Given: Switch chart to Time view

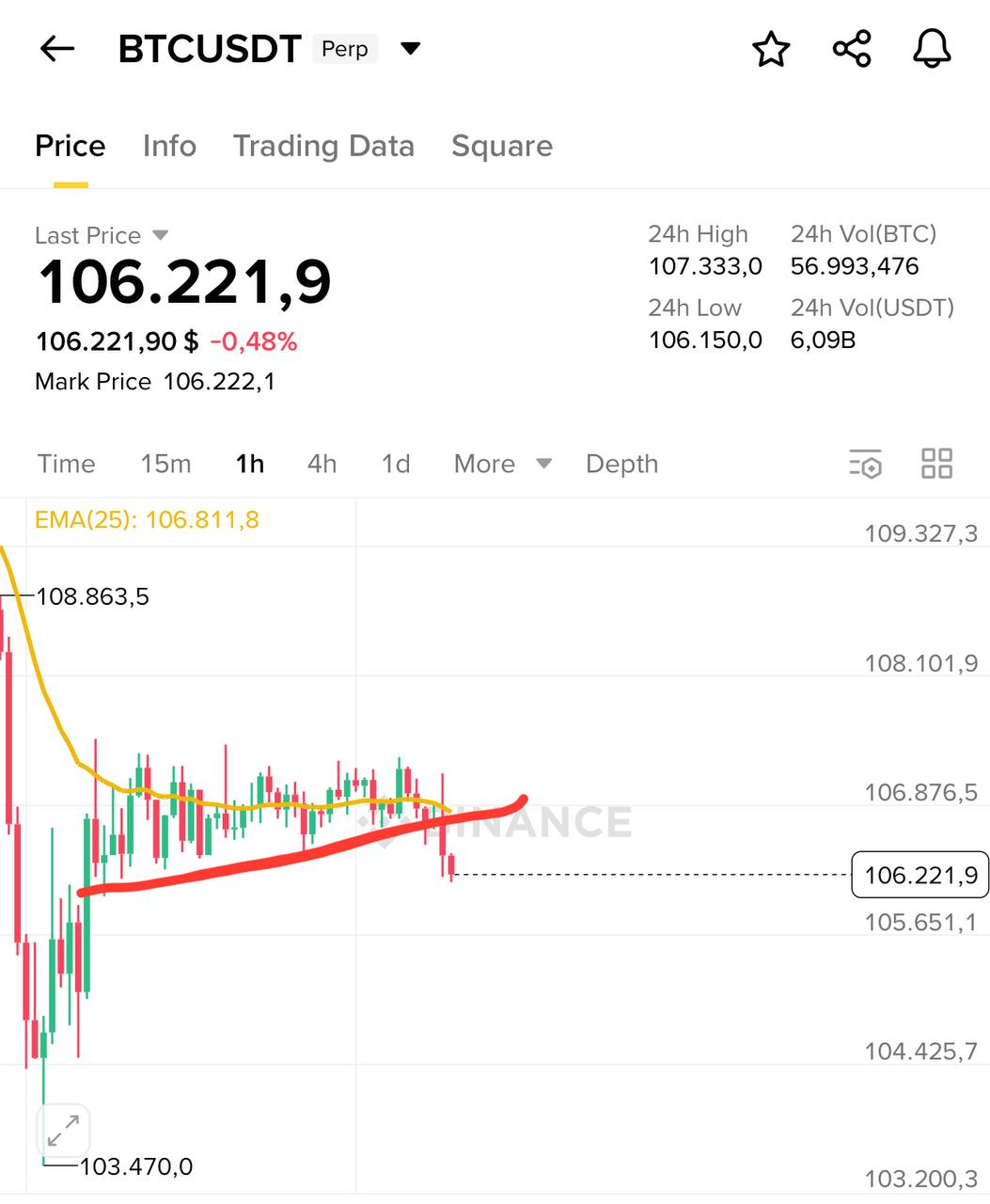Looking at the screenshot, I should click(x=67, y=464).
